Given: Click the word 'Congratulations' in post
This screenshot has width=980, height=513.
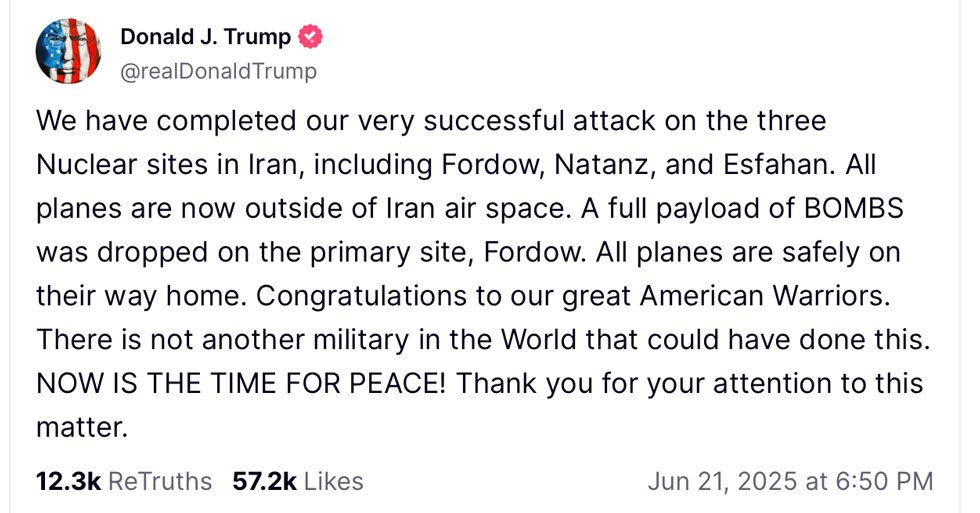Looking at the screenshot, I should click(x=361, y=296).
